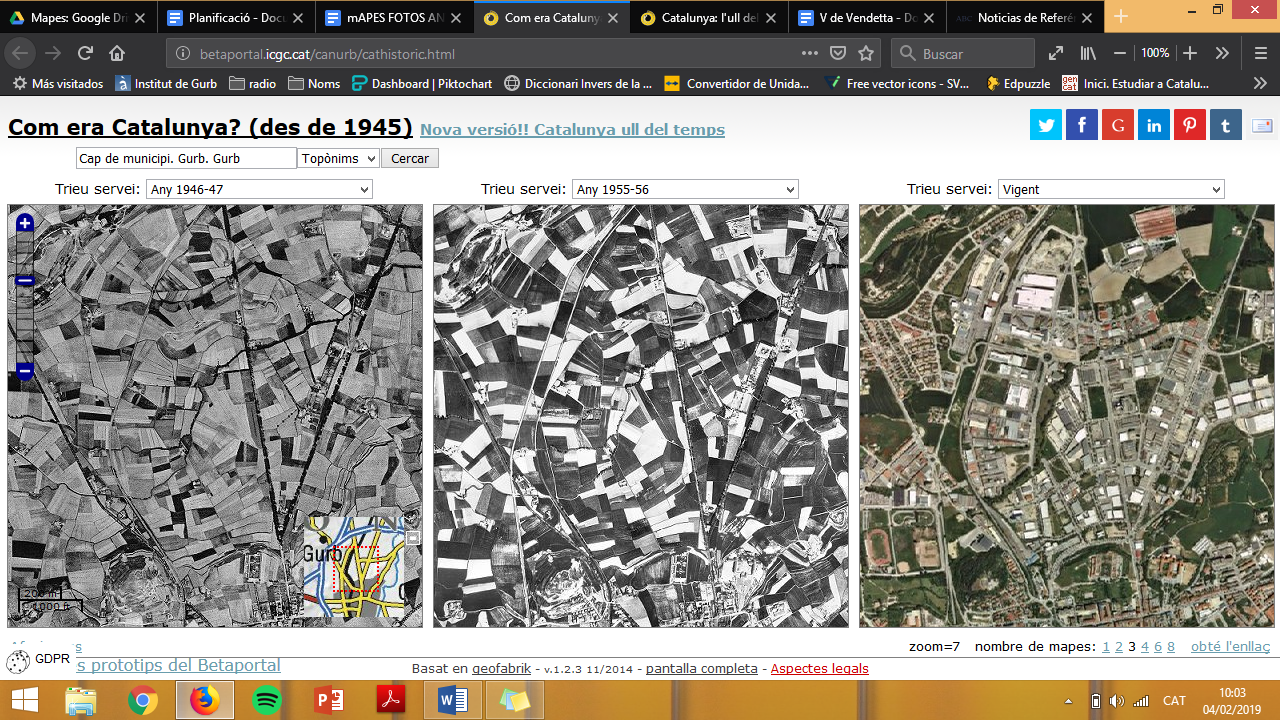The height and width of the screenshot is (720, 1280).
Task: Go back to the previous page
Action: [21, 53]
